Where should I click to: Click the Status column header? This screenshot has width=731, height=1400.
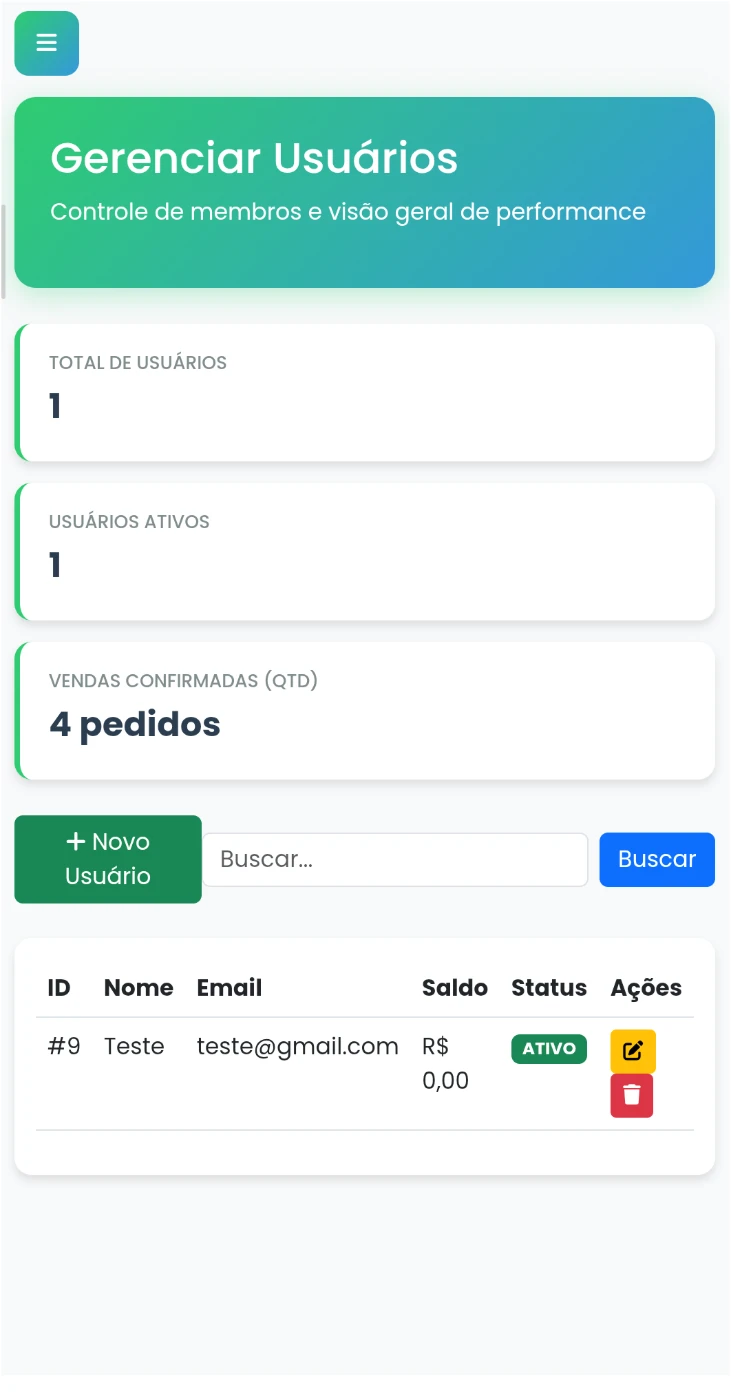pyautogui.click(x=548, y=988)
